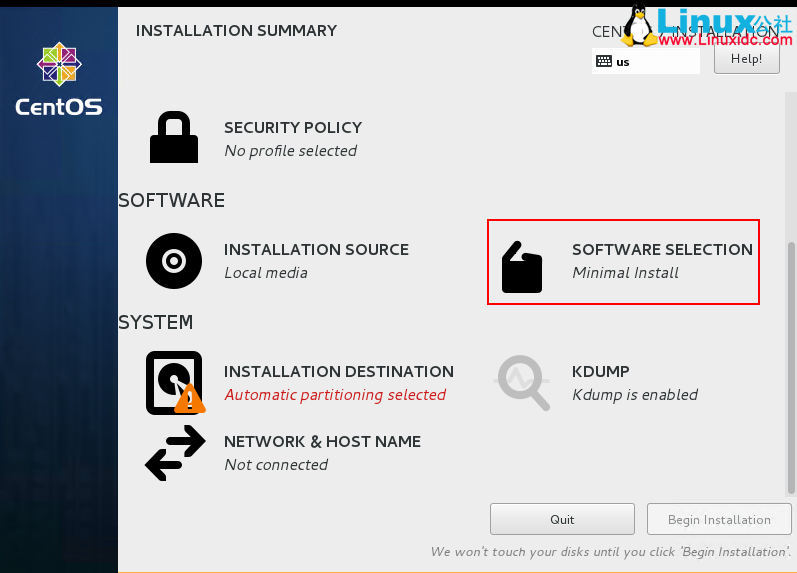Click the 'Kdump is enabled' text
Screen dimensions: 797x573
pyautogui.click(x=634, y=395)
